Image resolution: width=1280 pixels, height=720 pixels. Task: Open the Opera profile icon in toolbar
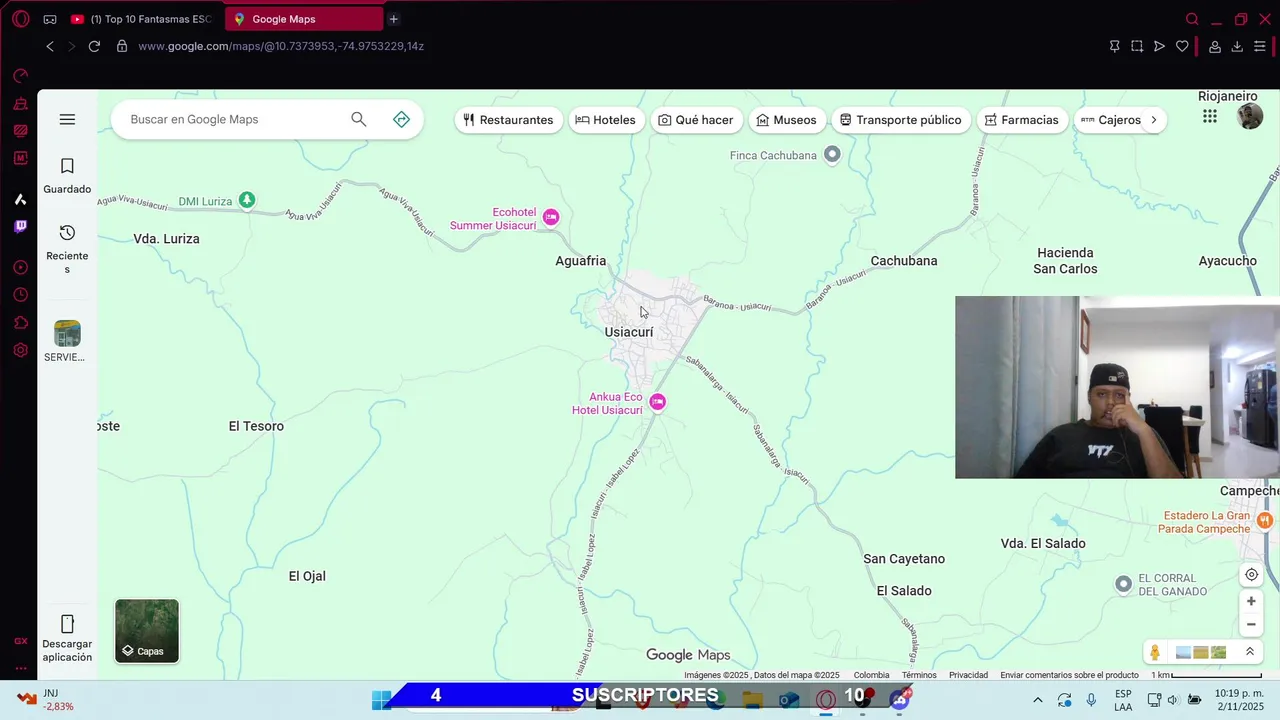1215,46
